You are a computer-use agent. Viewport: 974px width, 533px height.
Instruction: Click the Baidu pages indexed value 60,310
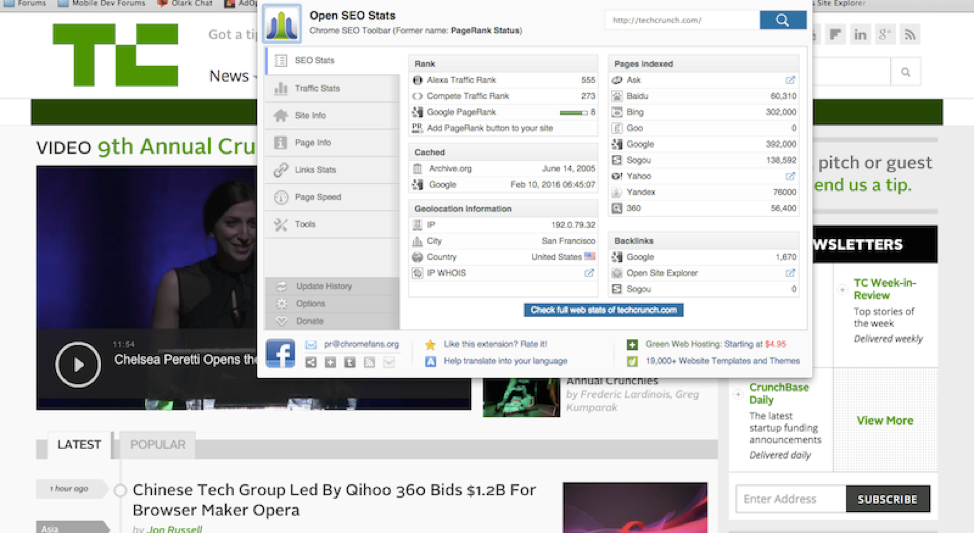(783, 96)
